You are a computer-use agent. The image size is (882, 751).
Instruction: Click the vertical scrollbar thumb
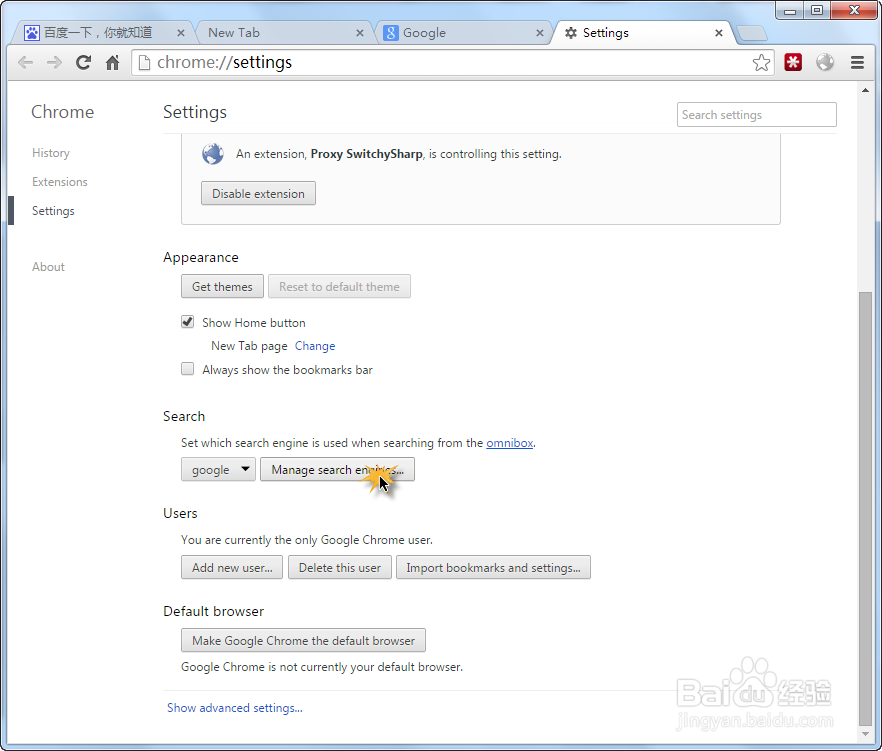(x=865, y=509)
